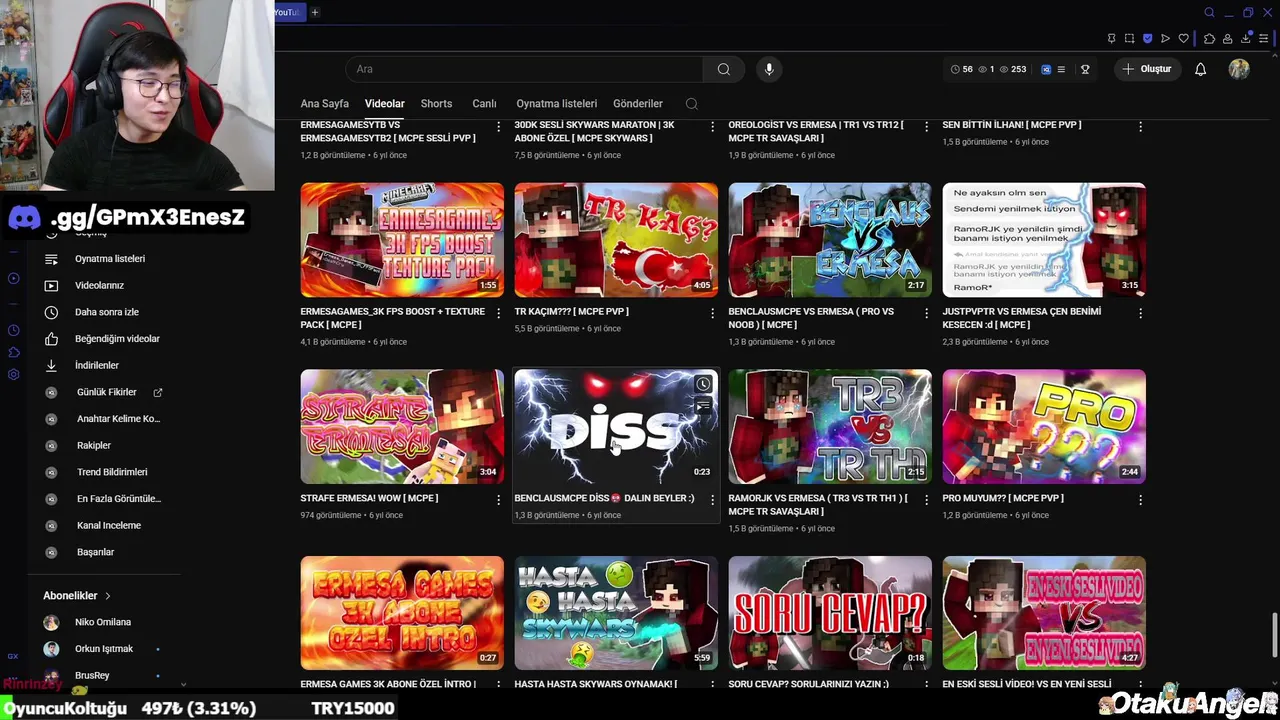The width and height of the screenshot is (1280, 720).
Task: Switch to Videolar channel tab
Action: click(384, 103)
